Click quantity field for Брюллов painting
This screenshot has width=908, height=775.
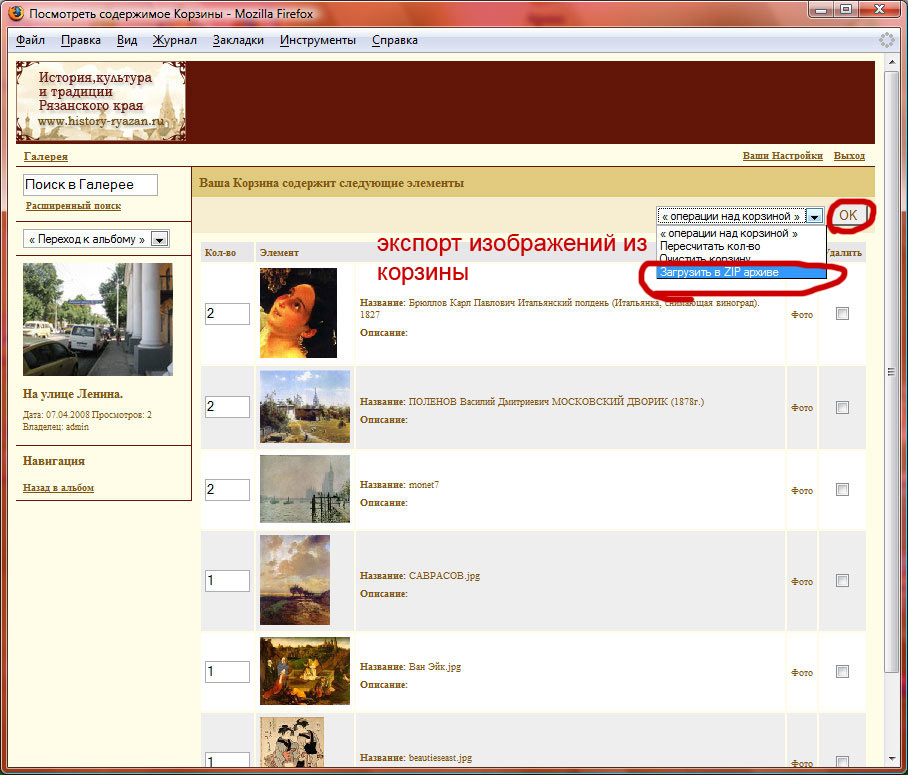click(x=227, y=313)
